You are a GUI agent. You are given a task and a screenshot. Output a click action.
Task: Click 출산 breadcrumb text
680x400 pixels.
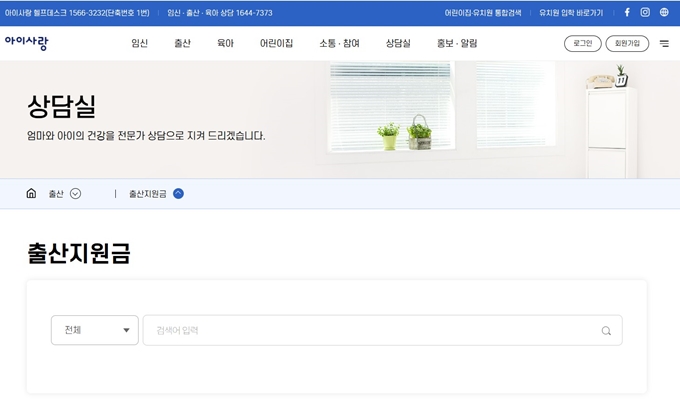tap(56, 194)
